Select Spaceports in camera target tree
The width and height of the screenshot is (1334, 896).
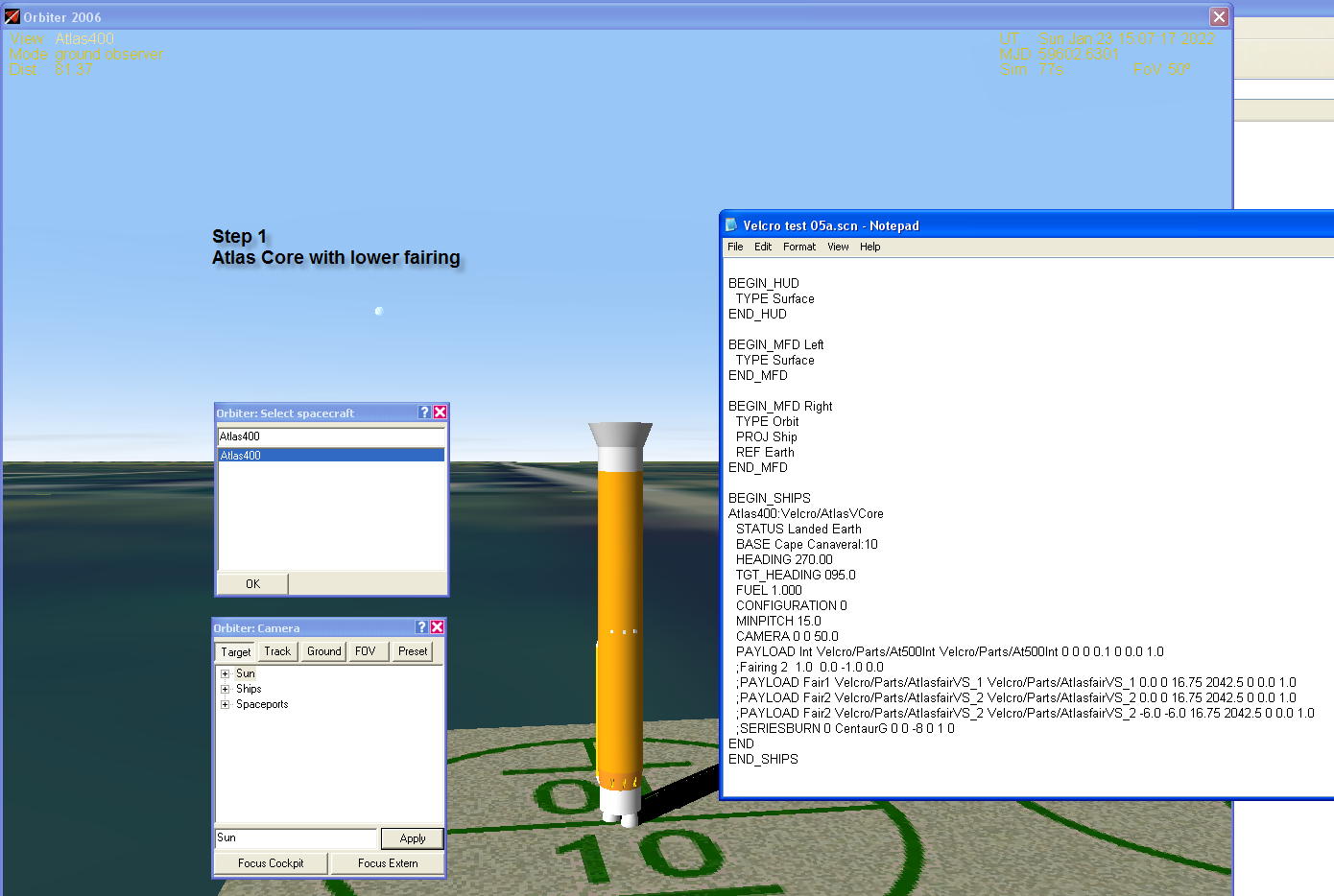click(262, 704)
